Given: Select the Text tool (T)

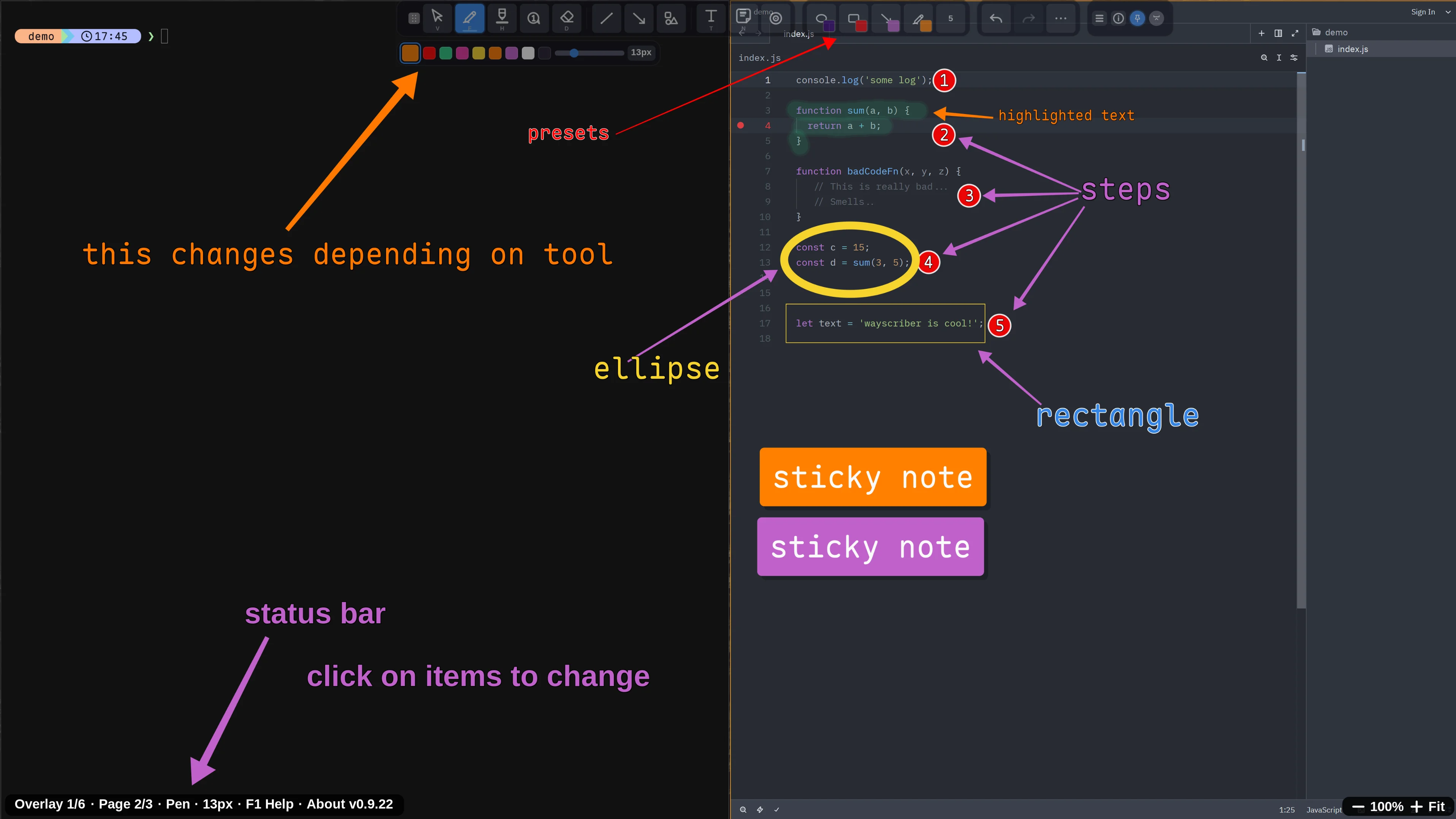Looking at the screenshot, I should [711, 18].
